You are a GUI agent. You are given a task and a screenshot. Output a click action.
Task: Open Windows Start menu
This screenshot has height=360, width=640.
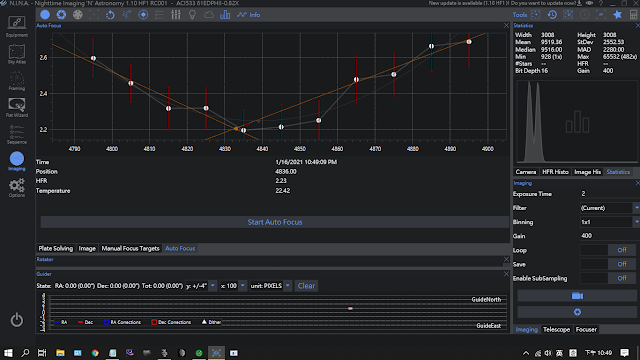[x=8, y=353]
